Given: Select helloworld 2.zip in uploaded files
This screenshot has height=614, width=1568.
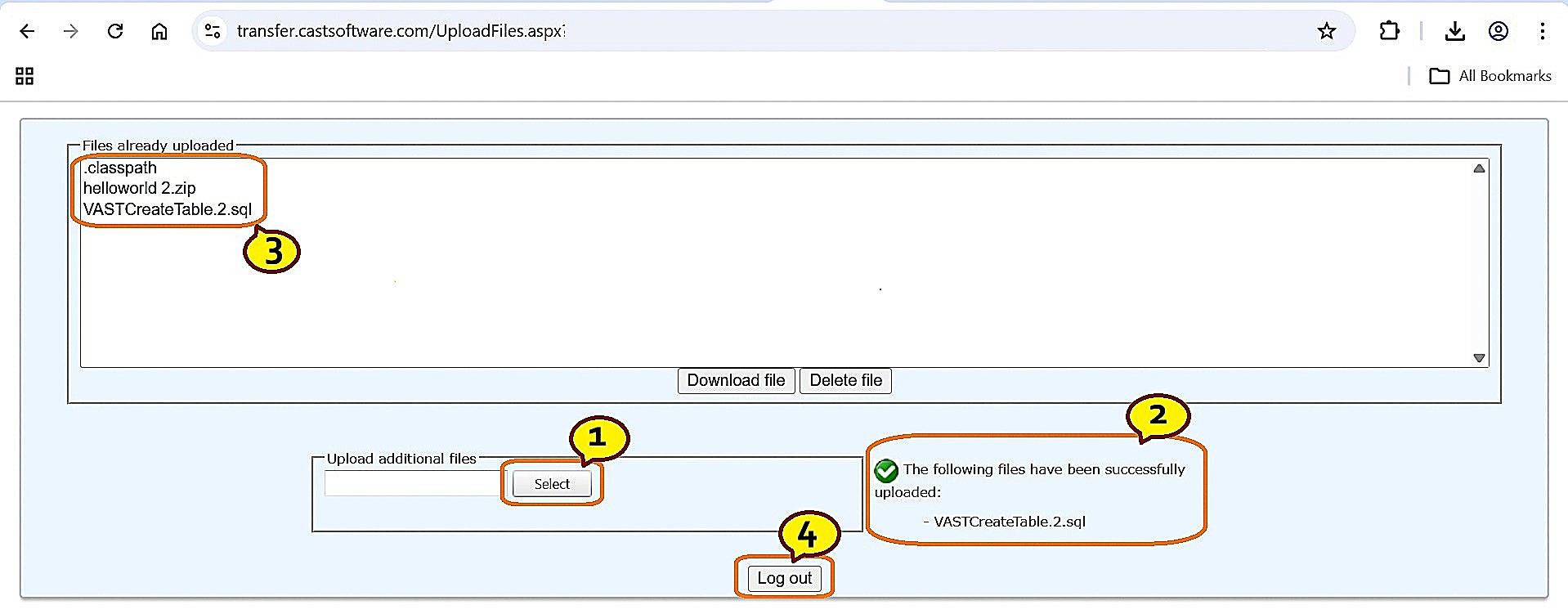Looking at the screenshot, I should [140, 188].
